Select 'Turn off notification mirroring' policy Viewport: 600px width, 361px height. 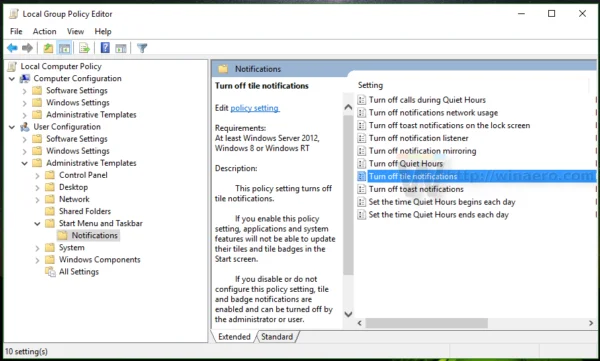422,151
